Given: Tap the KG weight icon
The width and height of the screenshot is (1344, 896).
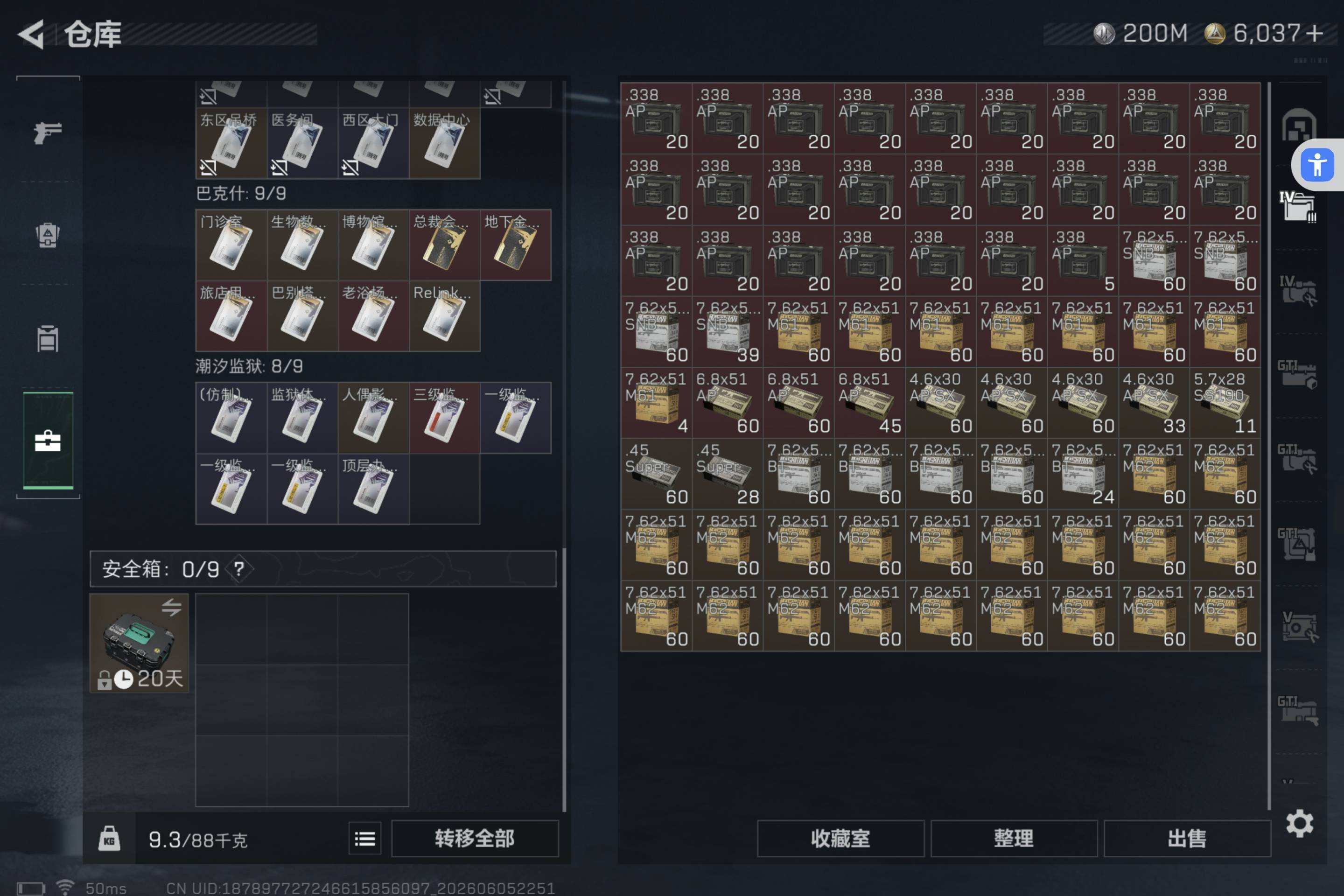Looking at the screenshot, I should coord(109,839).
